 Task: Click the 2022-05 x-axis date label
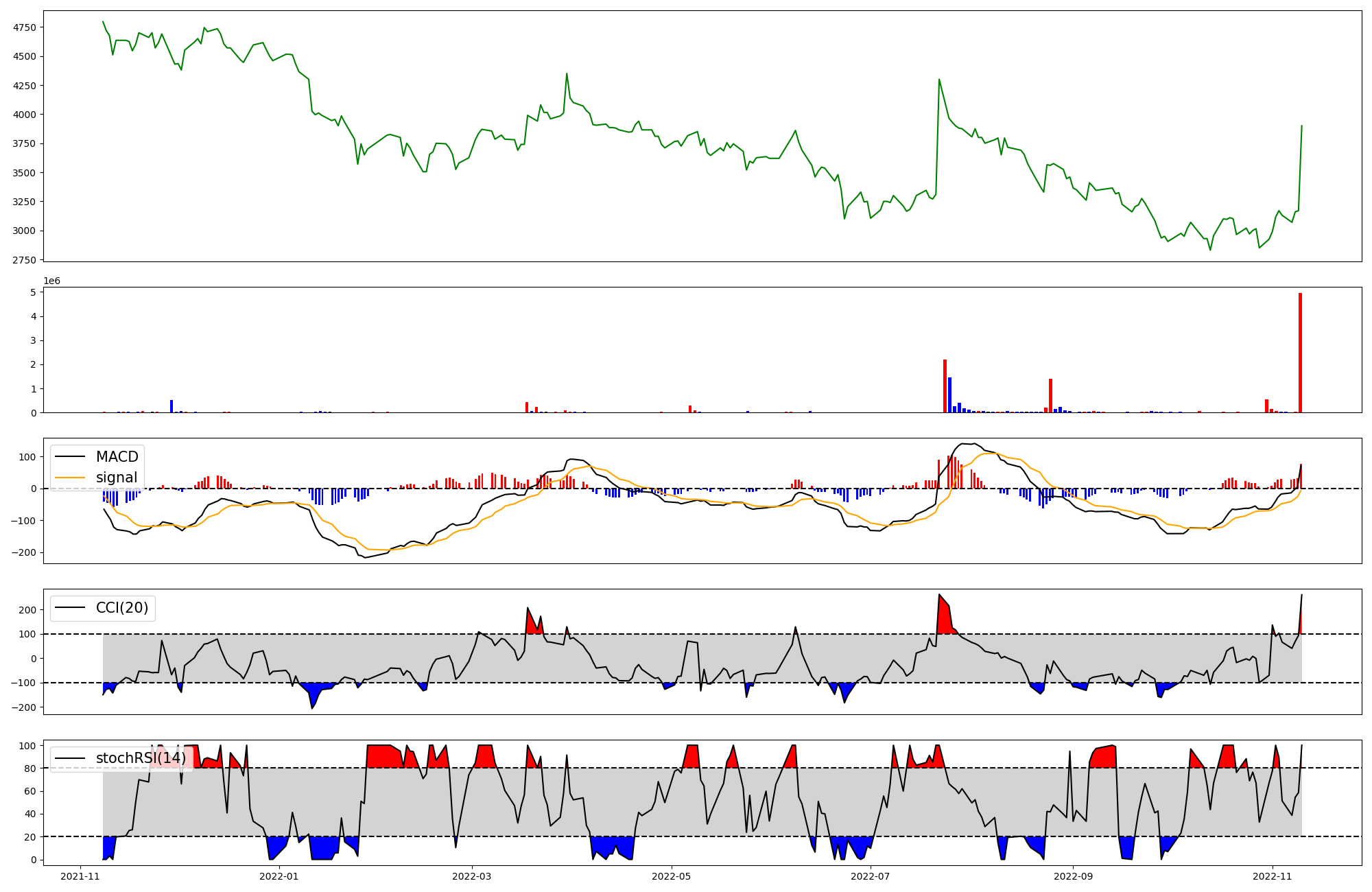tap(672, 876)
